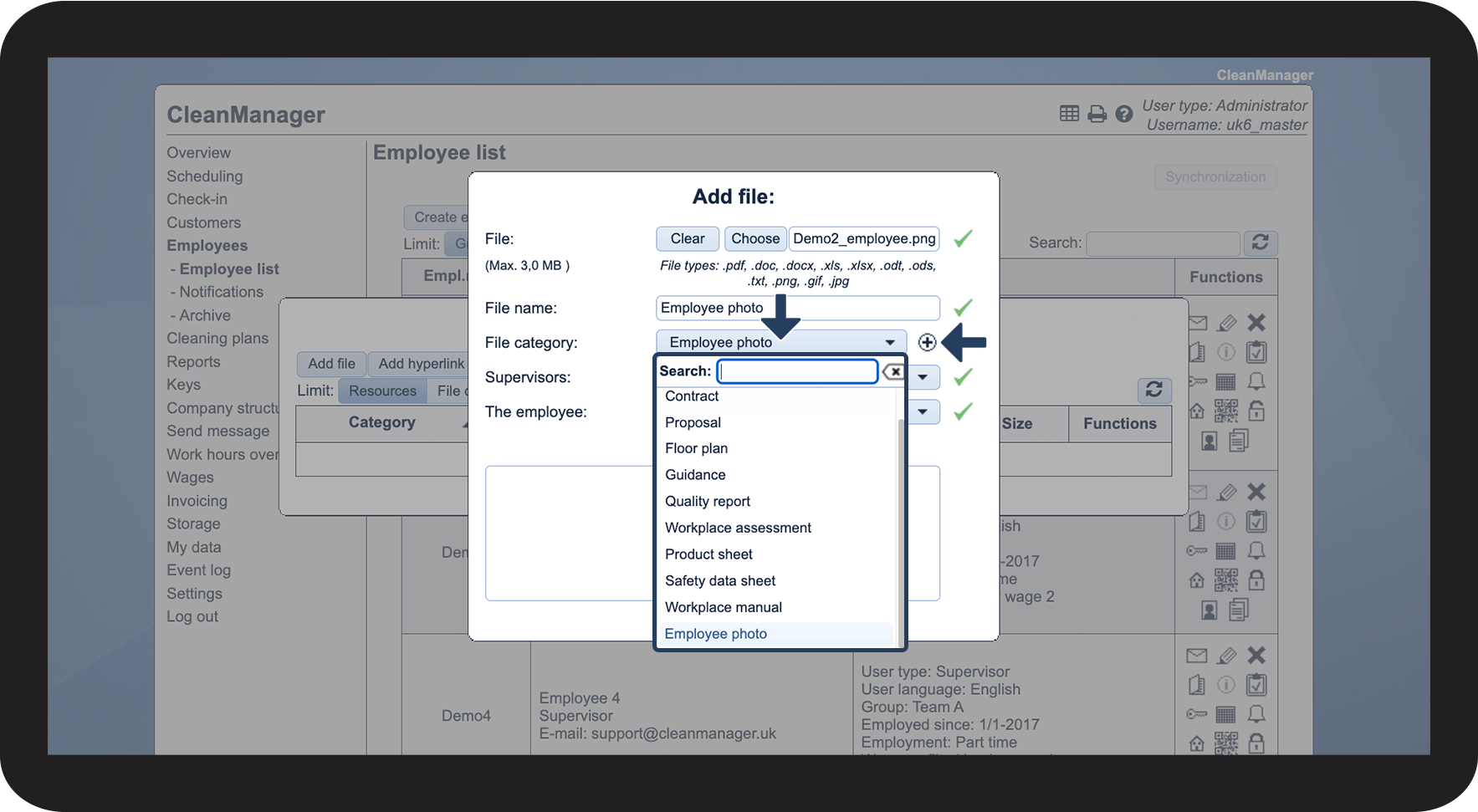
Task: Click the plus icon to add file category
Action: (927, 342)
